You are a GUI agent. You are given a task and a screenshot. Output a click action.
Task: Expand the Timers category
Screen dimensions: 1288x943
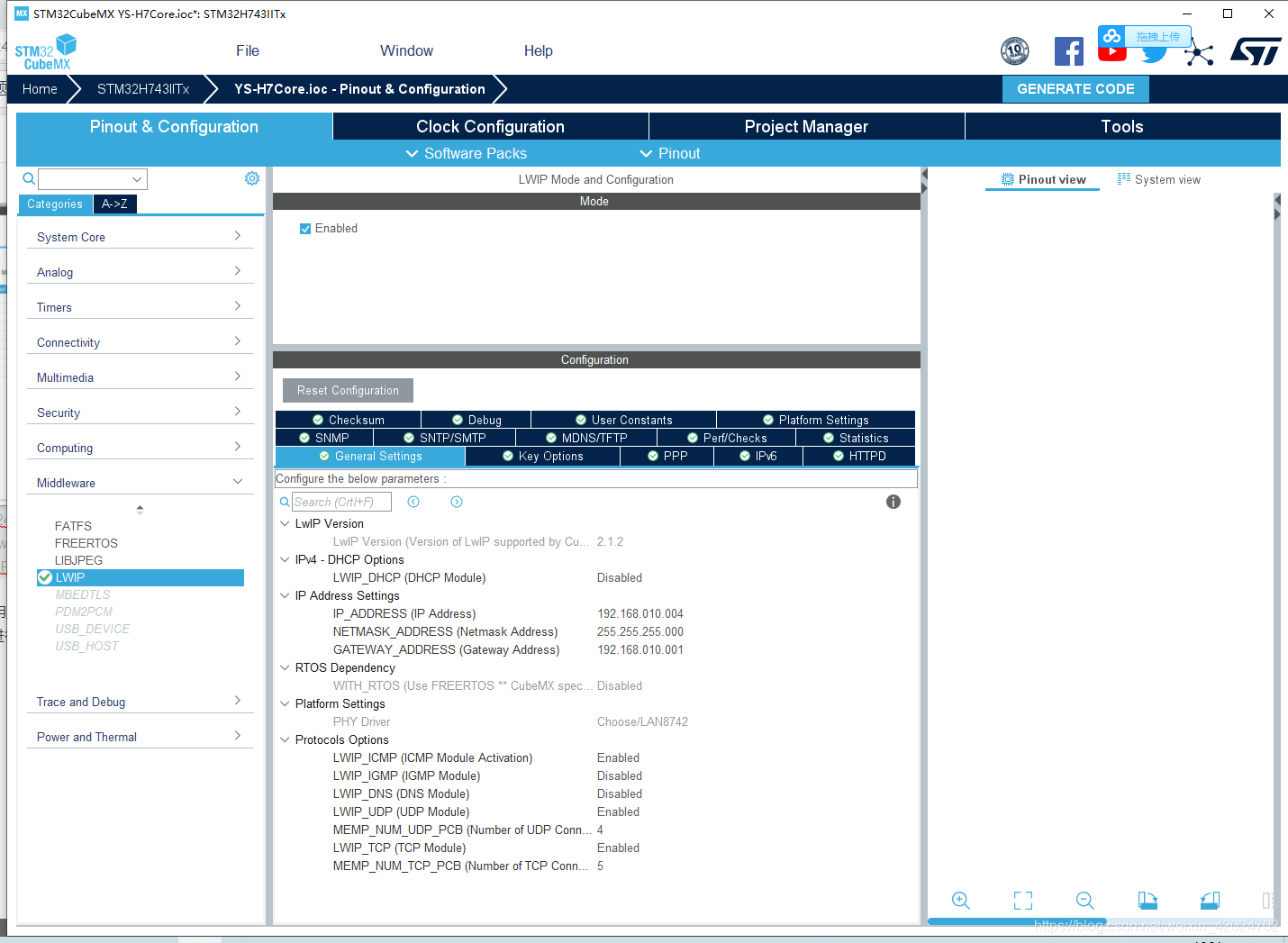point(140,307)
